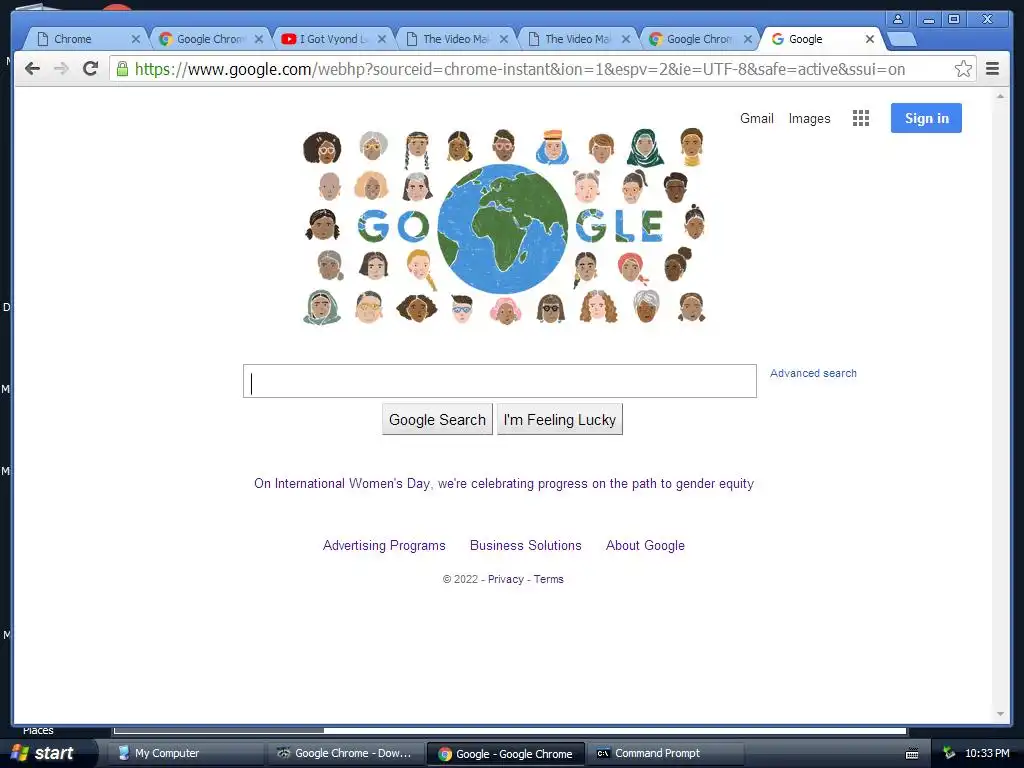Open the Chrome user profile button
The height and width of the screenshot is (768, 1024).
(898, 19)
